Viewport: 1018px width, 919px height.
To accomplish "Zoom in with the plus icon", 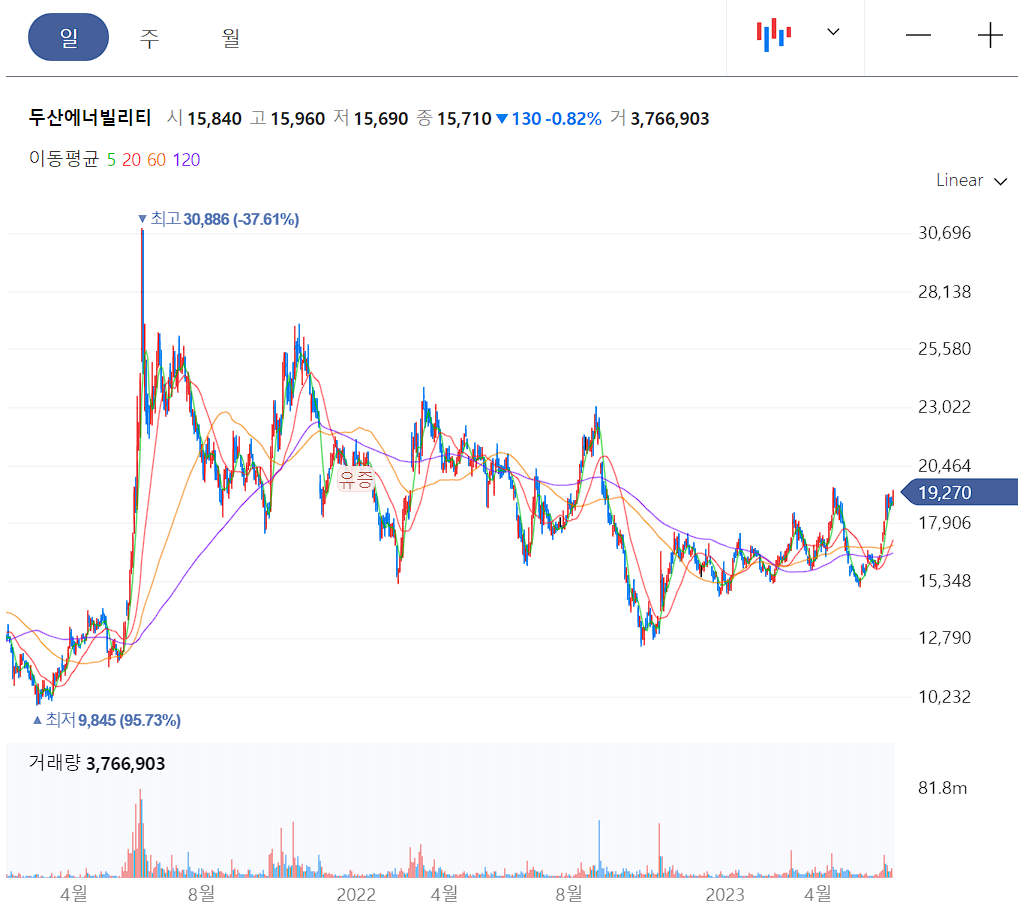I will click(990, 35).
